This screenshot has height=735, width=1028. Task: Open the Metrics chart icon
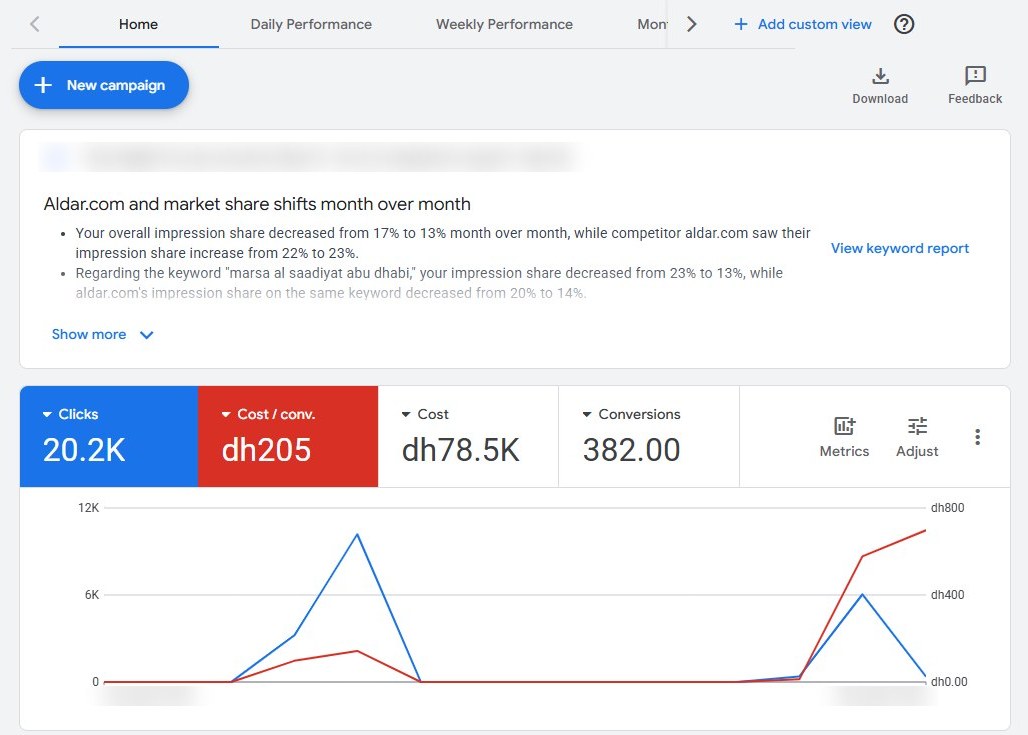pyautogui.click(x=844, y=426)
